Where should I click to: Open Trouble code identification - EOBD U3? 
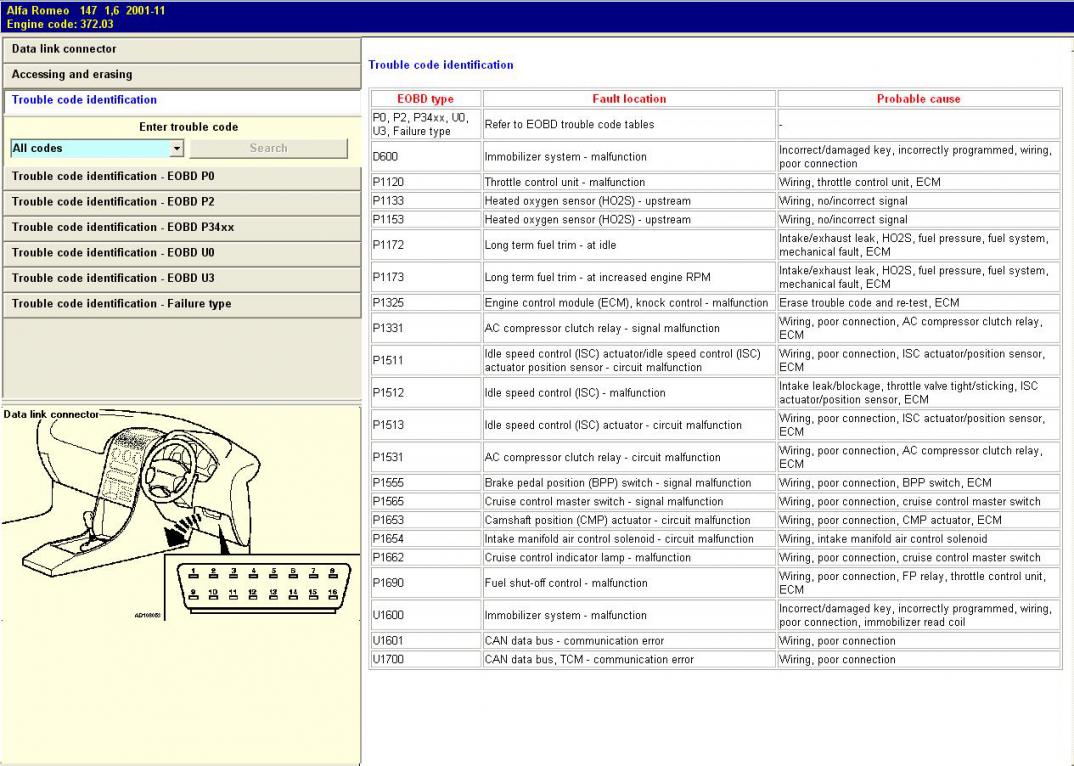tap(180, 279)
